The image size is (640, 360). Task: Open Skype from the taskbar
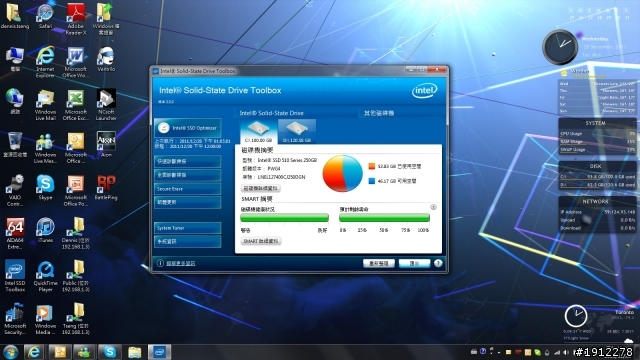pyautogui.click(x=109, y=352)
